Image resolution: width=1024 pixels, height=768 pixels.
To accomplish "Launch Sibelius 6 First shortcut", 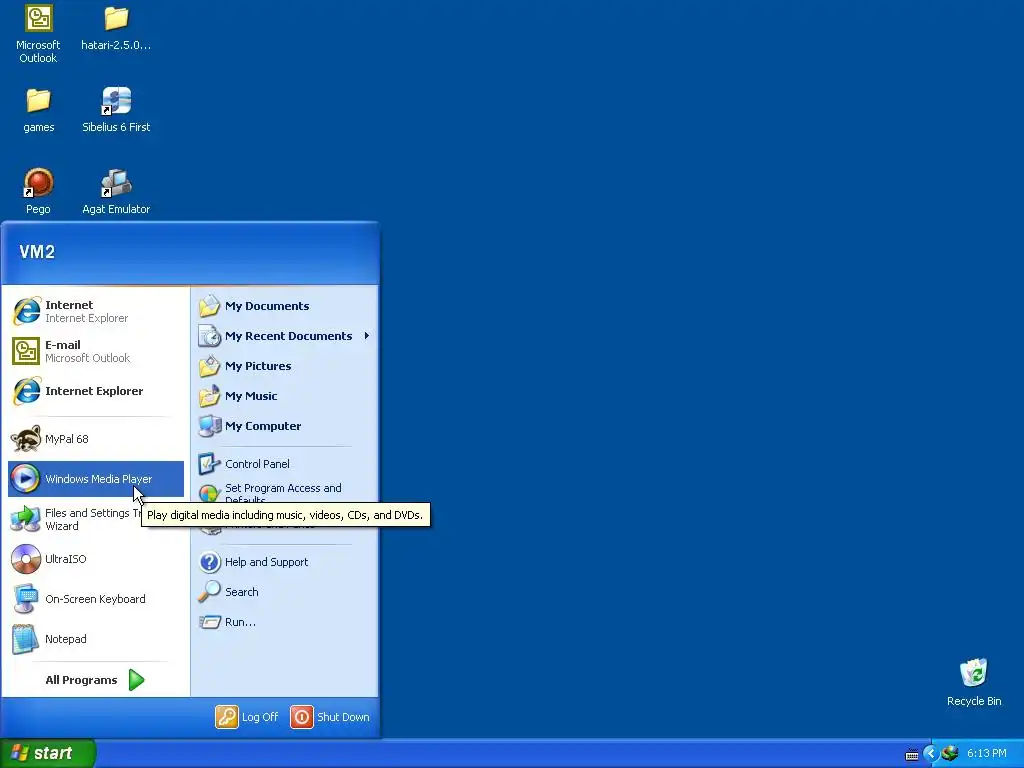I will [x=116, y=110].
